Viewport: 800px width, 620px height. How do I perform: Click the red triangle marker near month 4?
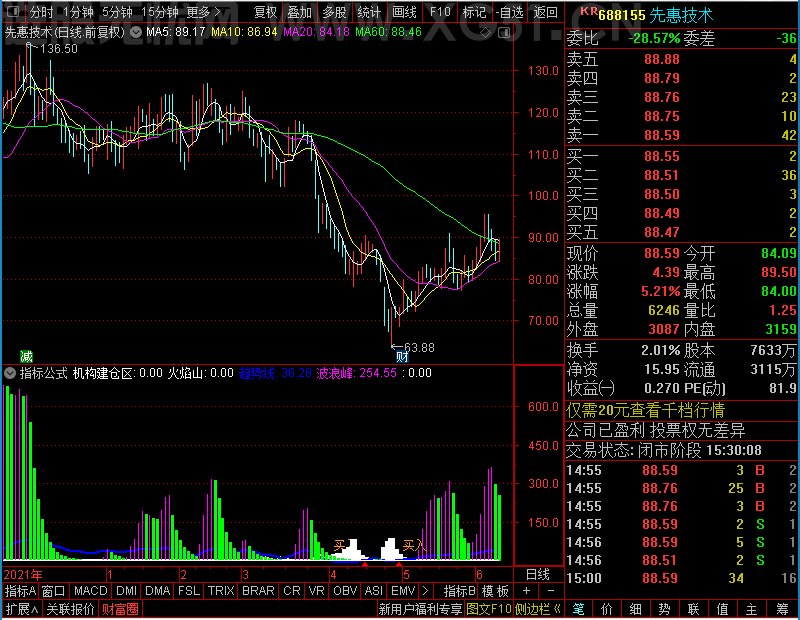[x=365, y=565]
